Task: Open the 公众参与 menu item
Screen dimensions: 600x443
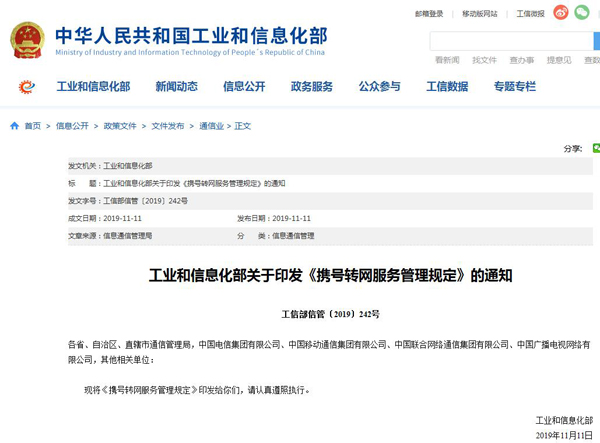Action: 380,87
